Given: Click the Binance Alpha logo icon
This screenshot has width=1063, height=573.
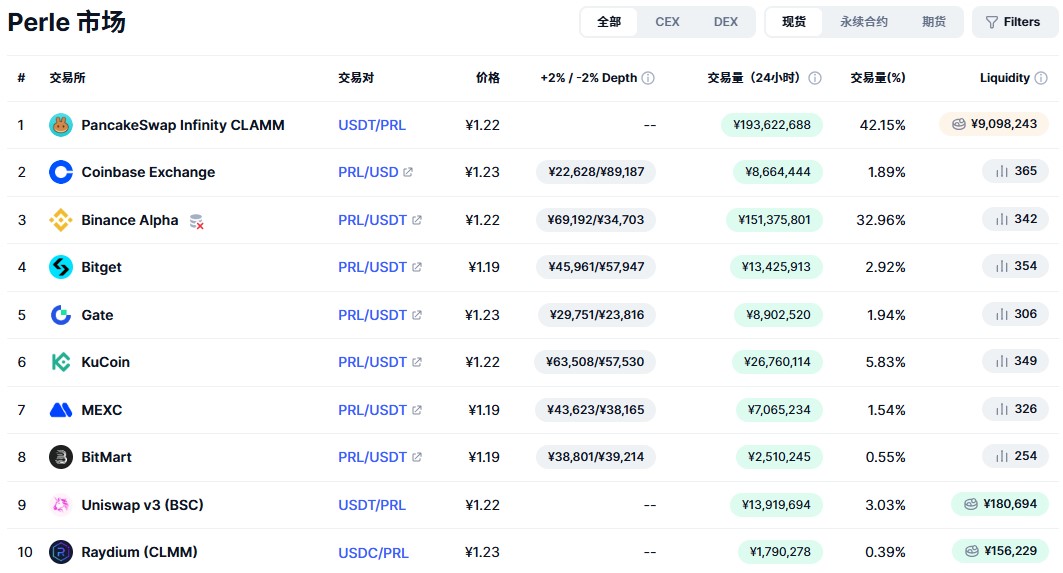Looking at the screenshot, I should [61, 220].
